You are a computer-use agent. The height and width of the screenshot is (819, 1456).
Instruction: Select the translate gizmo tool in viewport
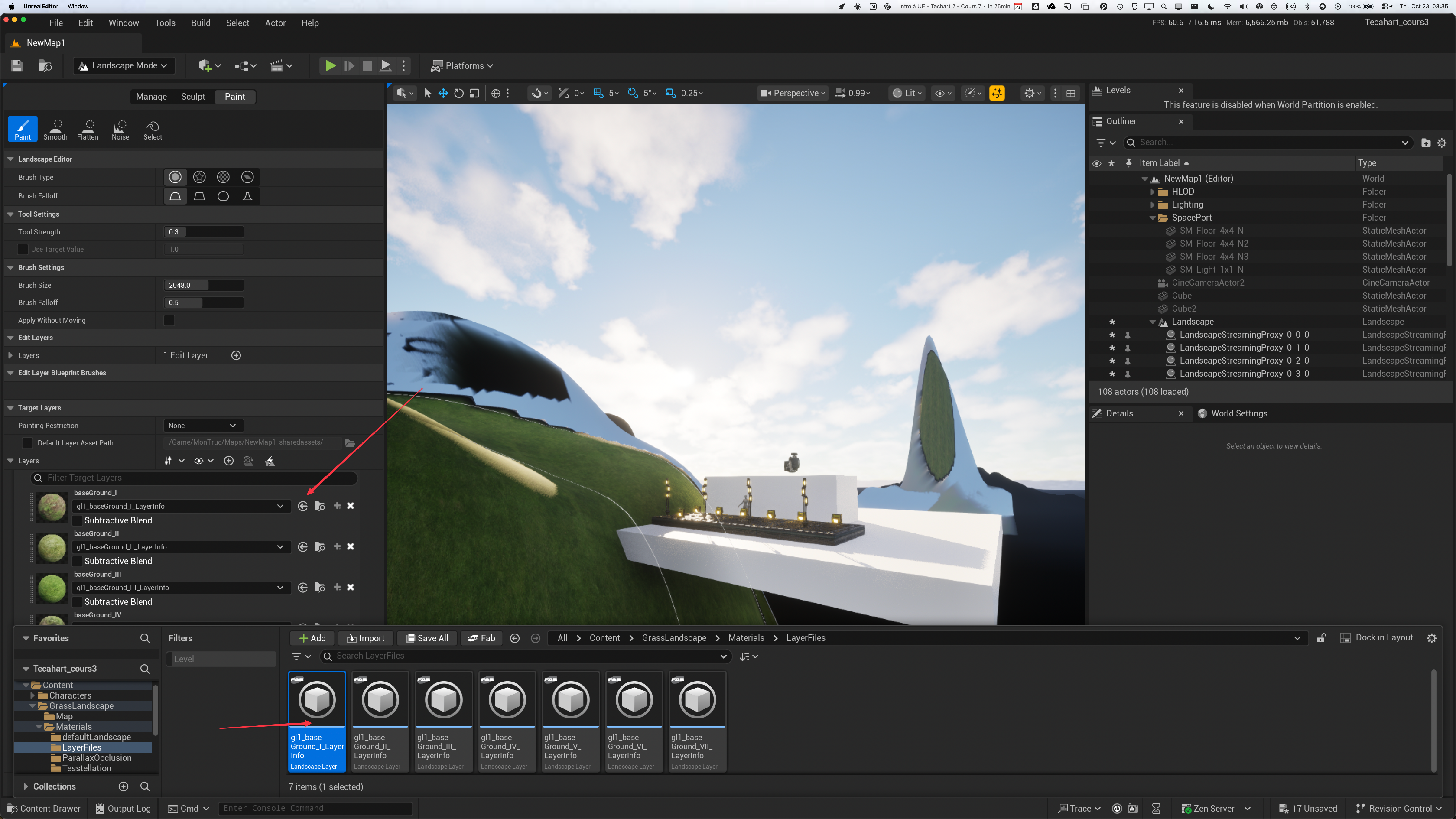pyautogui.click(x=443, y=93)
